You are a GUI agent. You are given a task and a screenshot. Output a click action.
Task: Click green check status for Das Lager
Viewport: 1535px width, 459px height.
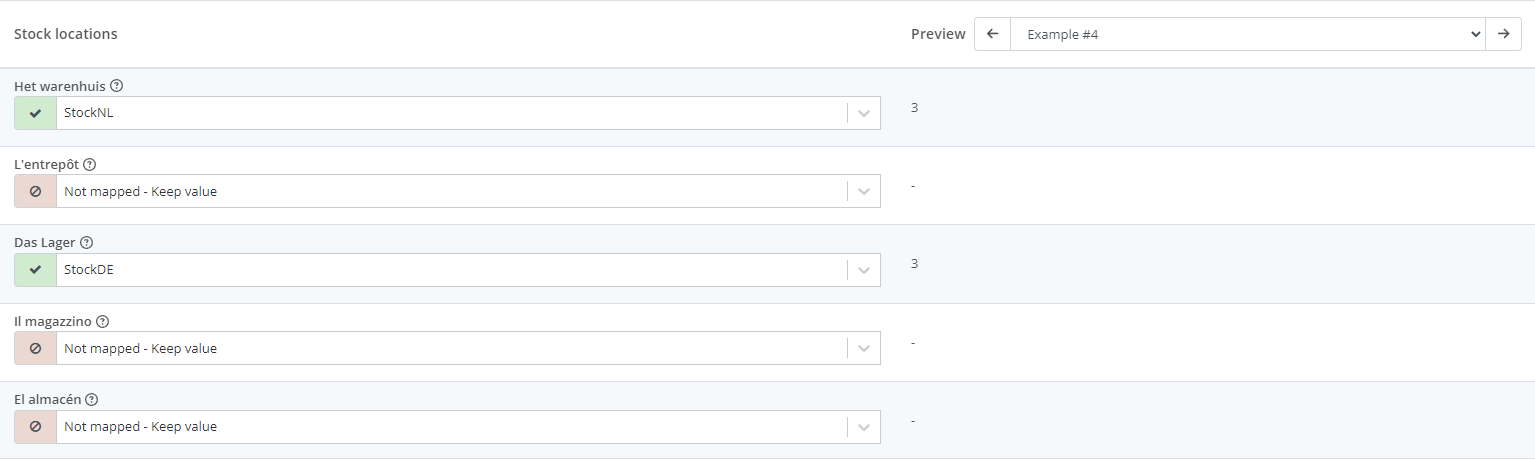(x=36, y=270)
